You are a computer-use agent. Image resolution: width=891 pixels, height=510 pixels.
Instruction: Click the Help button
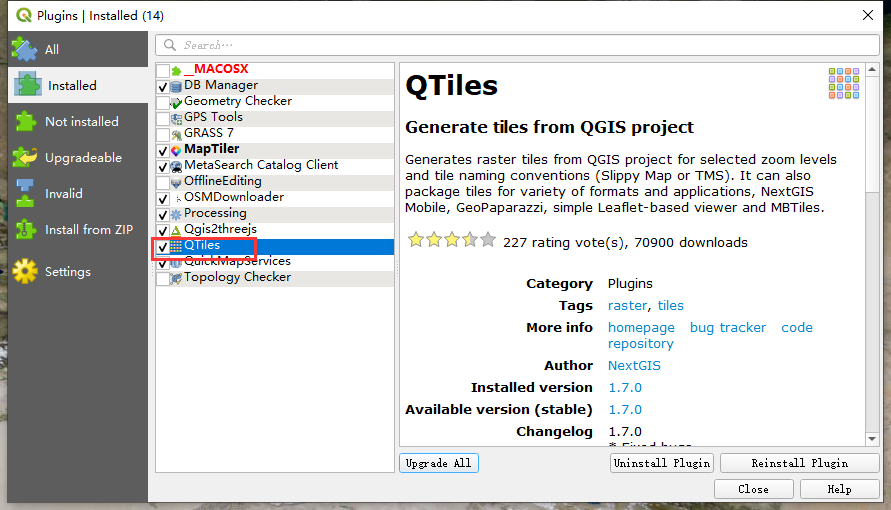pos(839,489)
